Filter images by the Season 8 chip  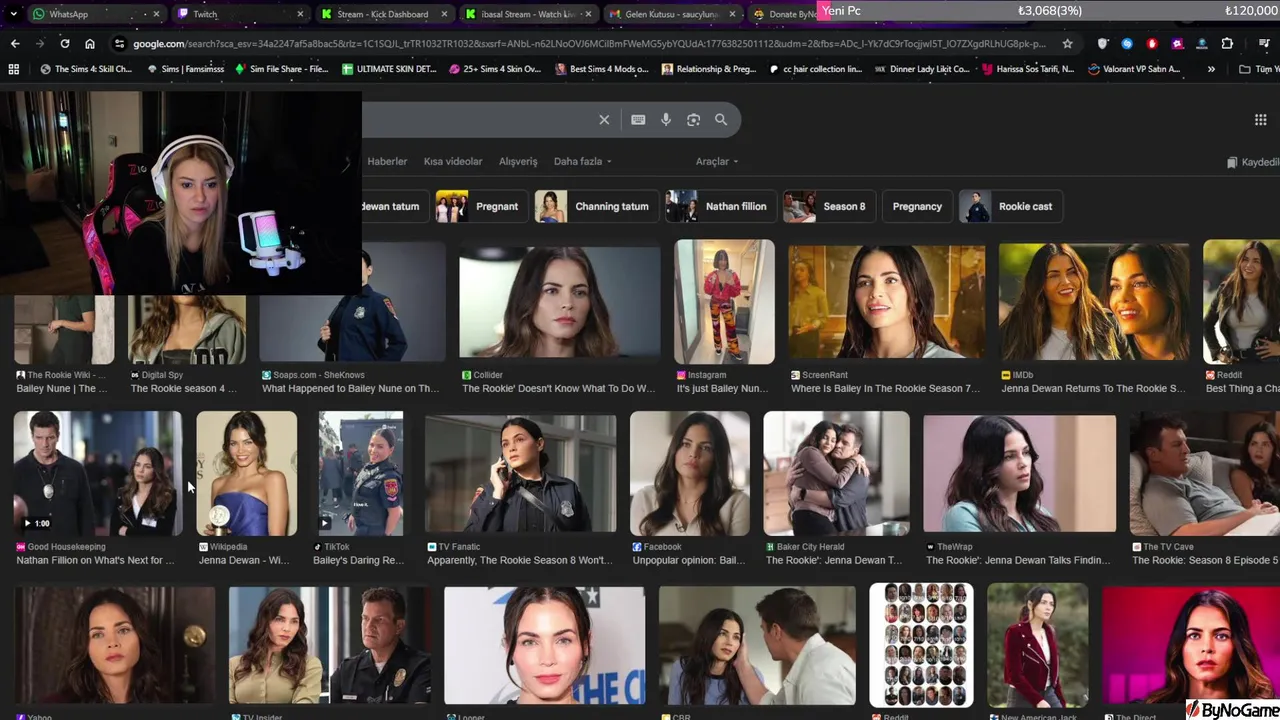827,206
